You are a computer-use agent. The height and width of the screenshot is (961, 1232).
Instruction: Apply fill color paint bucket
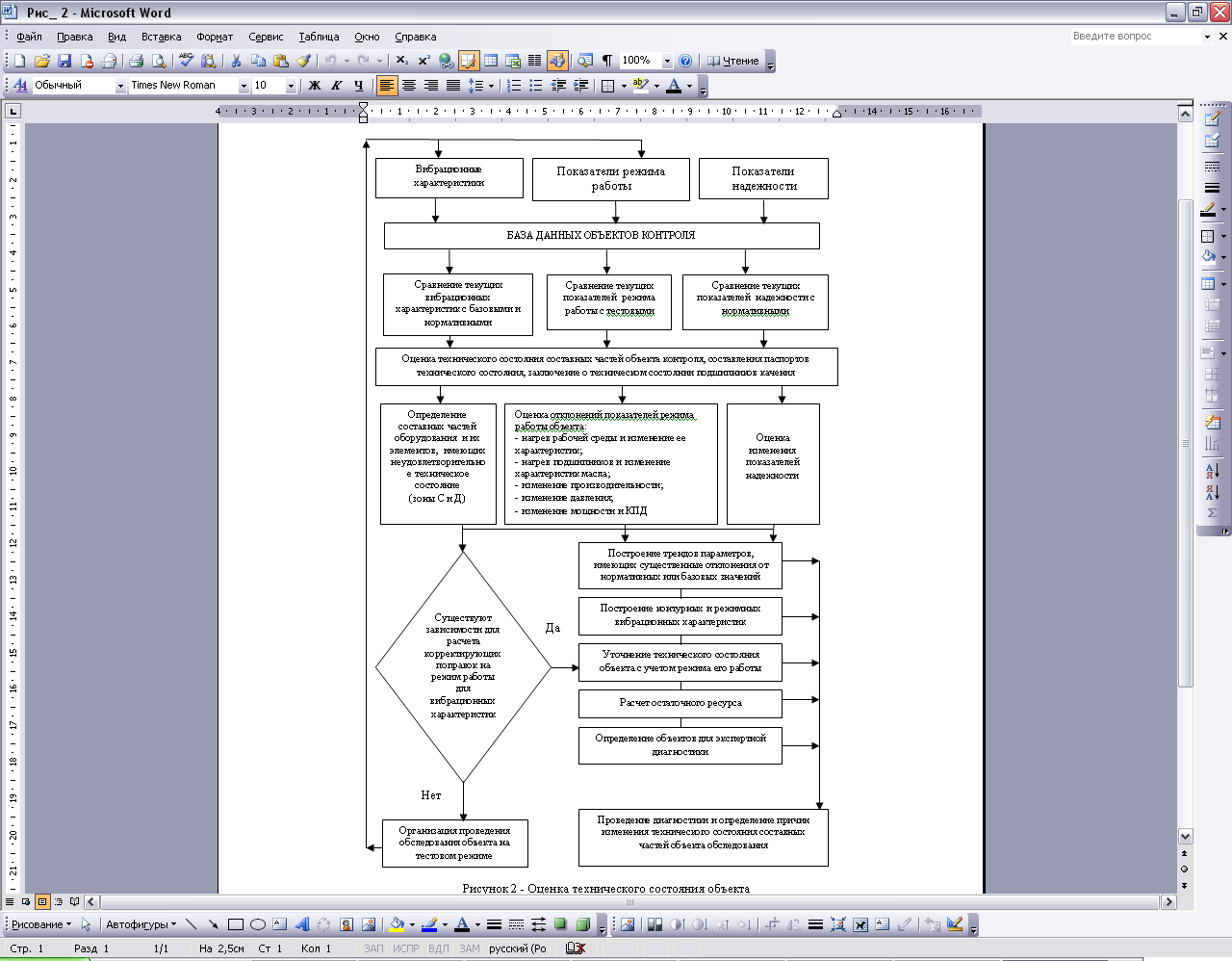pyautogui.click(x=396, y=924)
